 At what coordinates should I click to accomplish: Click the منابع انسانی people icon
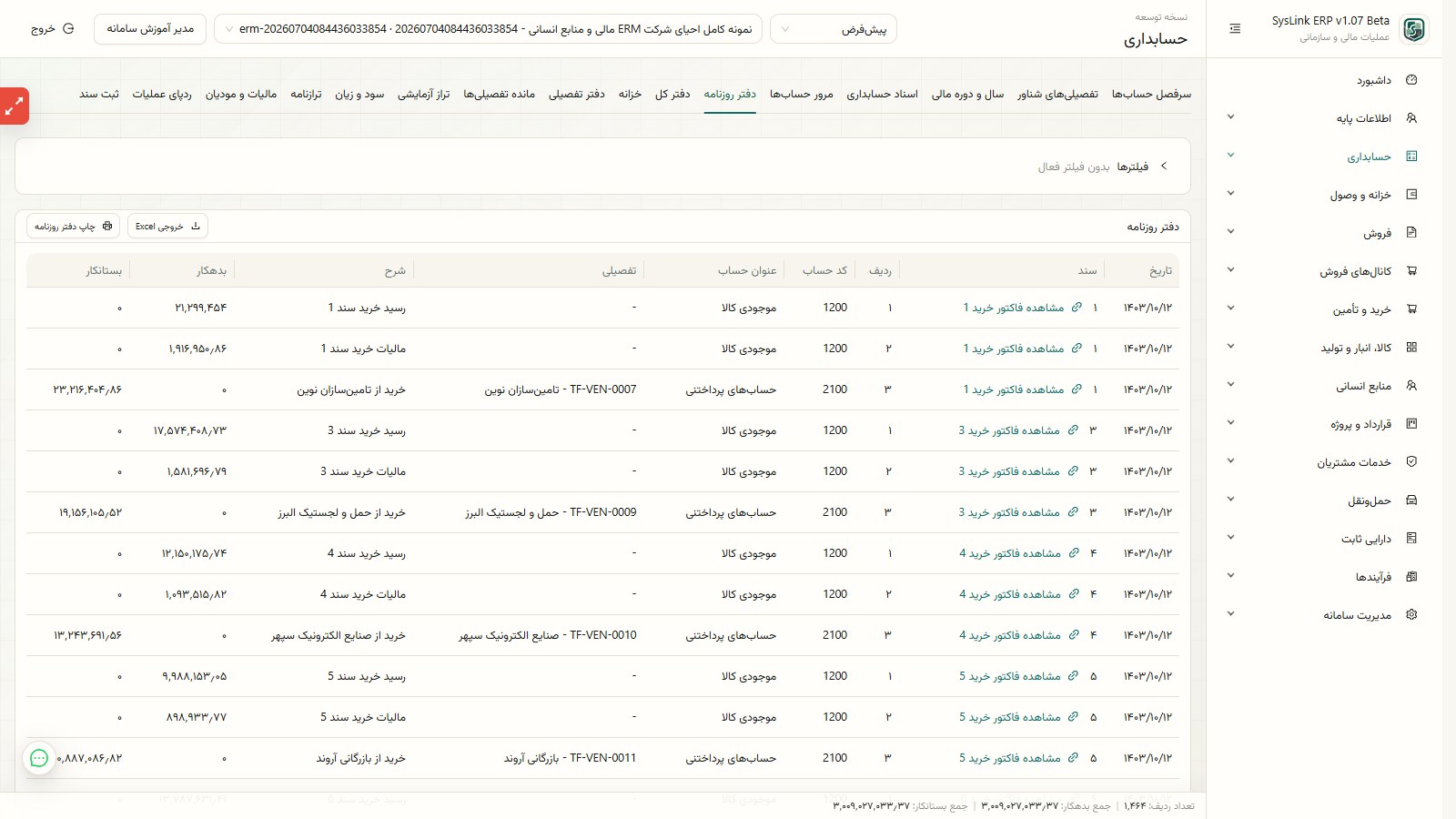coord(1411,386)
